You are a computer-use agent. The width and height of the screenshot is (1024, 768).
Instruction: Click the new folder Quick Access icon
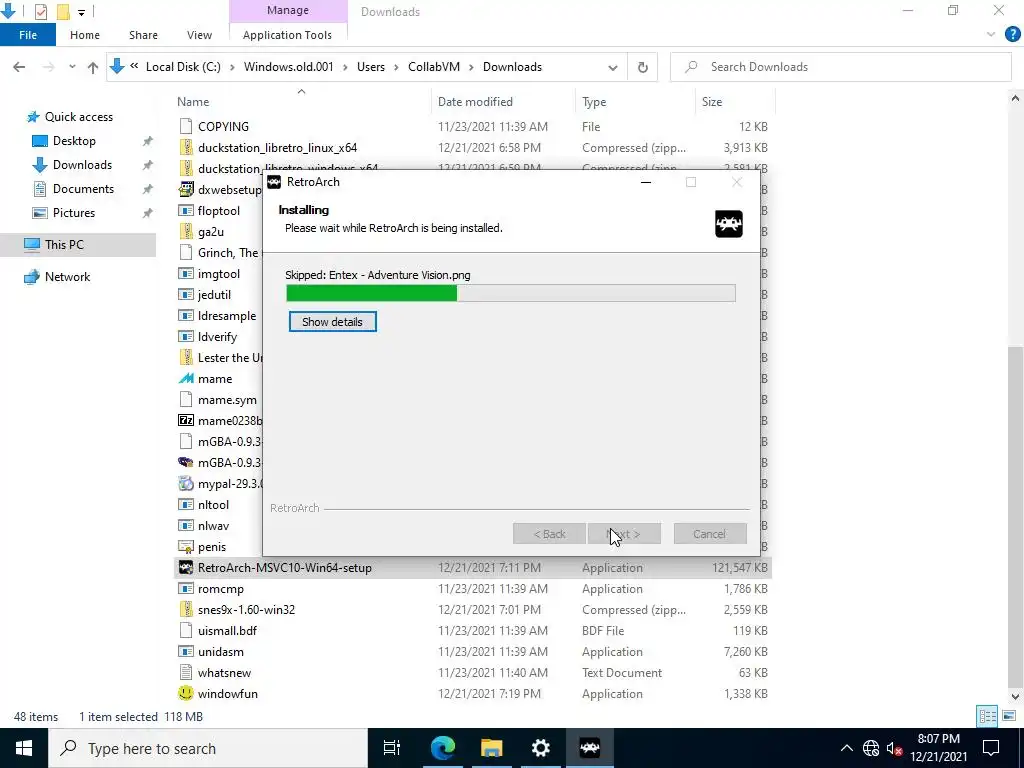(x=63, y=11)
